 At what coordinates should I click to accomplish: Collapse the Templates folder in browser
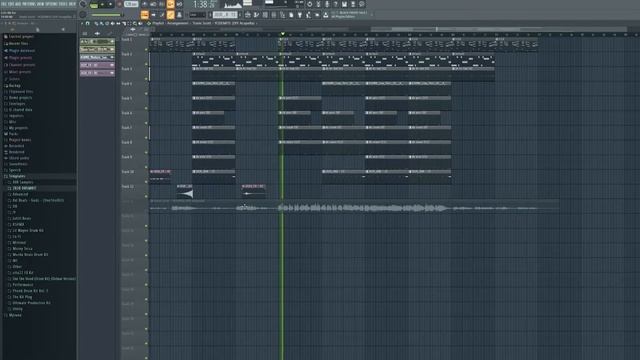click(16, 176)
